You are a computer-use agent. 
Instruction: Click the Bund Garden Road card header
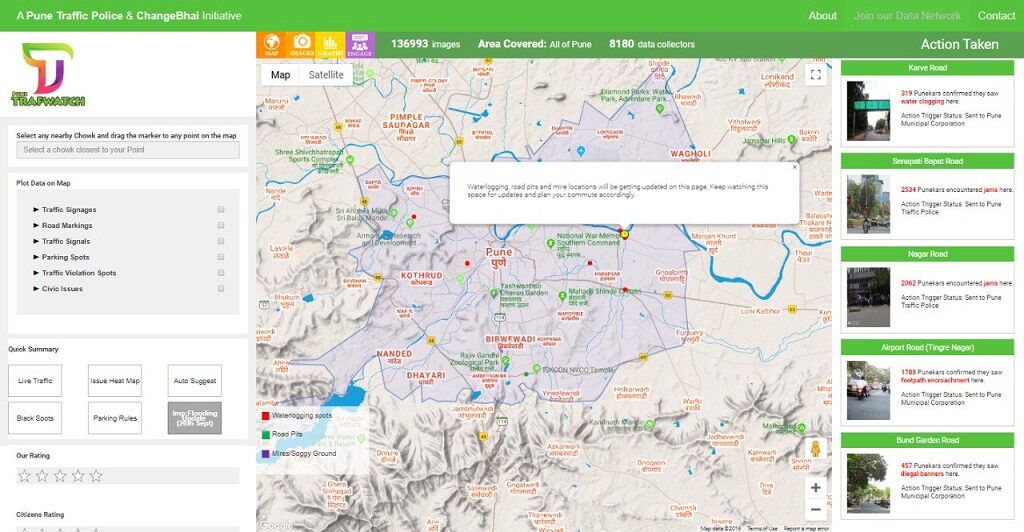(927, 440)
